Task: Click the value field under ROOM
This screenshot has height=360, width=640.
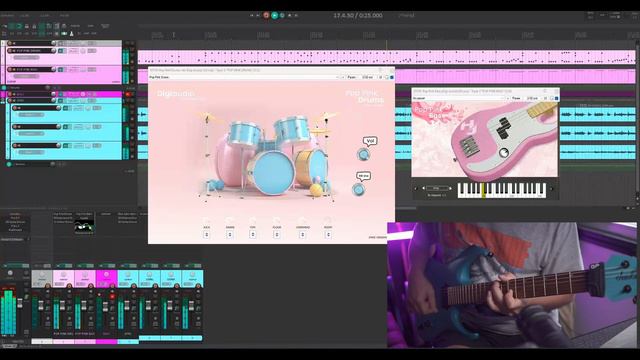Action: (328, 235)
